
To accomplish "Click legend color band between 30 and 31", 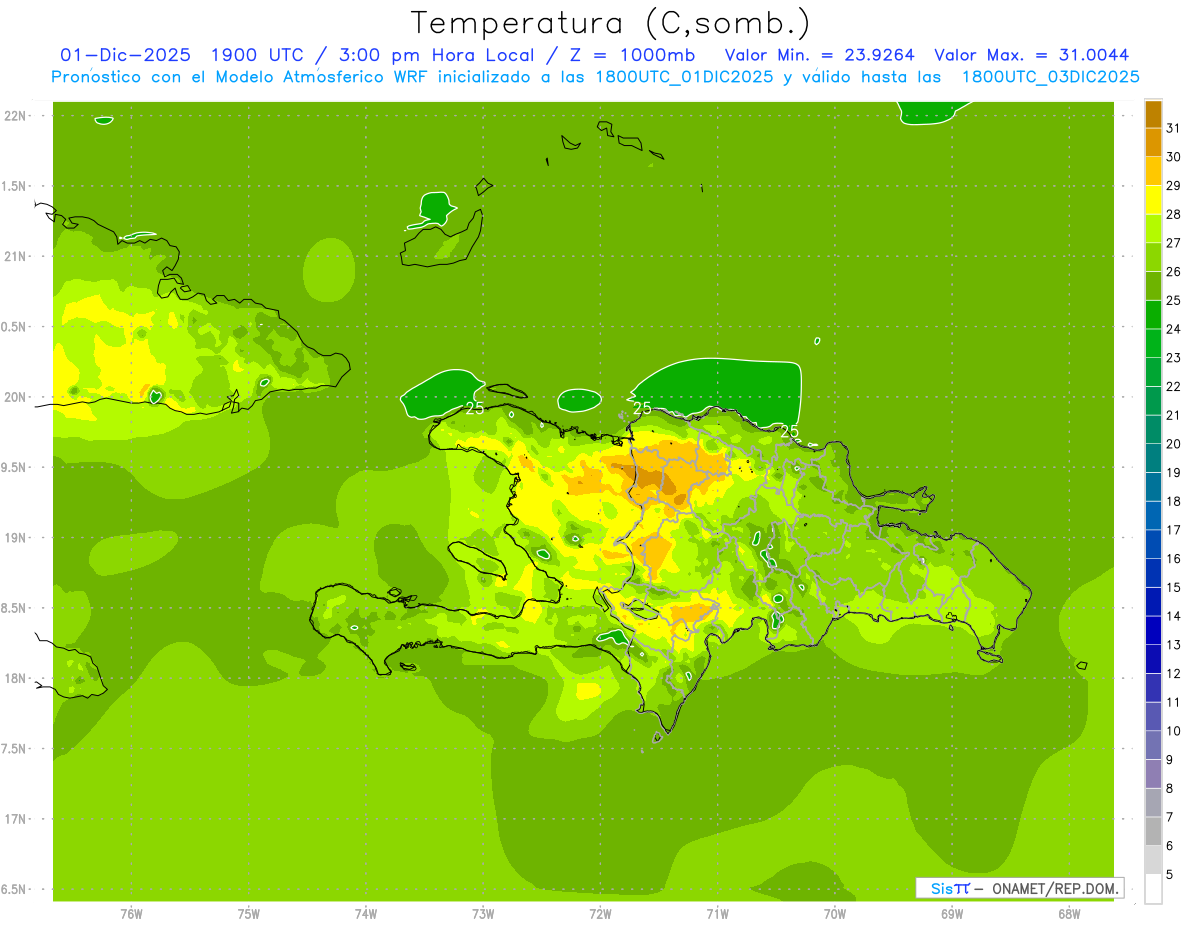I will click(1153, 143).
